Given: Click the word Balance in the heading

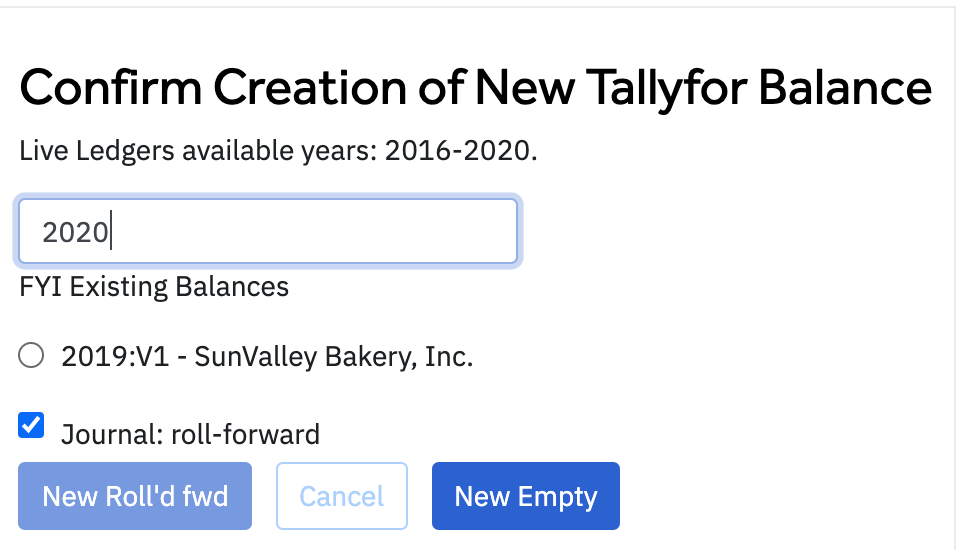Looking at the screenshot, I should [x=844, y=89].
